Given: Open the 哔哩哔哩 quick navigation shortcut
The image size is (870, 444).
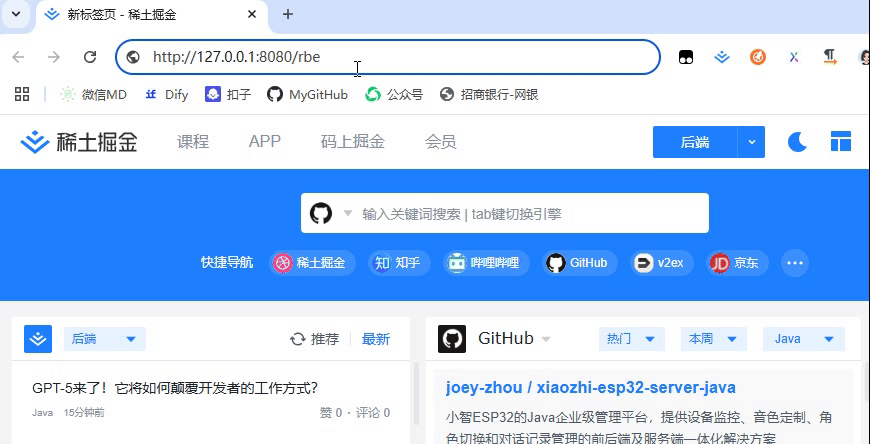Looking at the screenshot, I should pos(486,263).
